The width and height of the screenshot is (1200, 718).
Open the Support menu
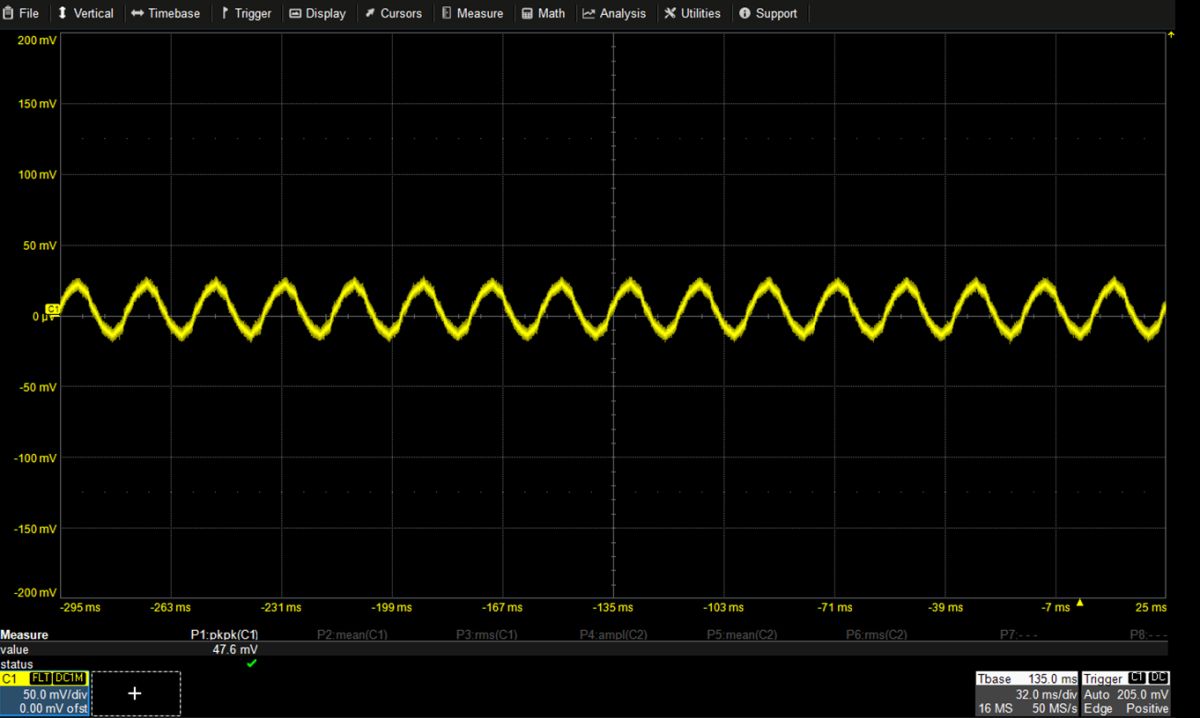pyautogui.click(x=768, y=13)
